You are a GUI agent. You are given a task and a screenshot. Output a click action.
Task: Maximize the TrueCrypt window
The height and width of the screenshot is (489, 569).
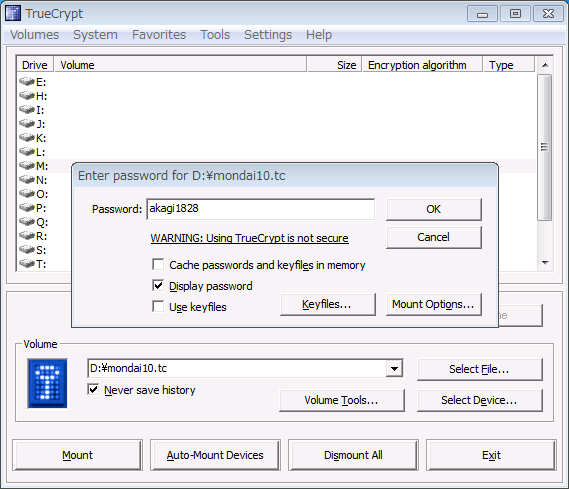pyautogui.click(x=515, y=14)
